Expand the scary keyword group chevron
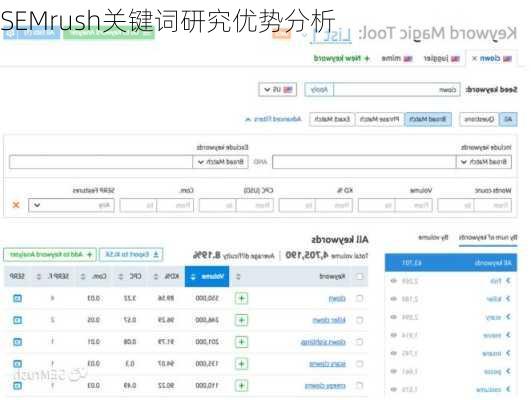531x400 pixels. click(x=508, y=317)
